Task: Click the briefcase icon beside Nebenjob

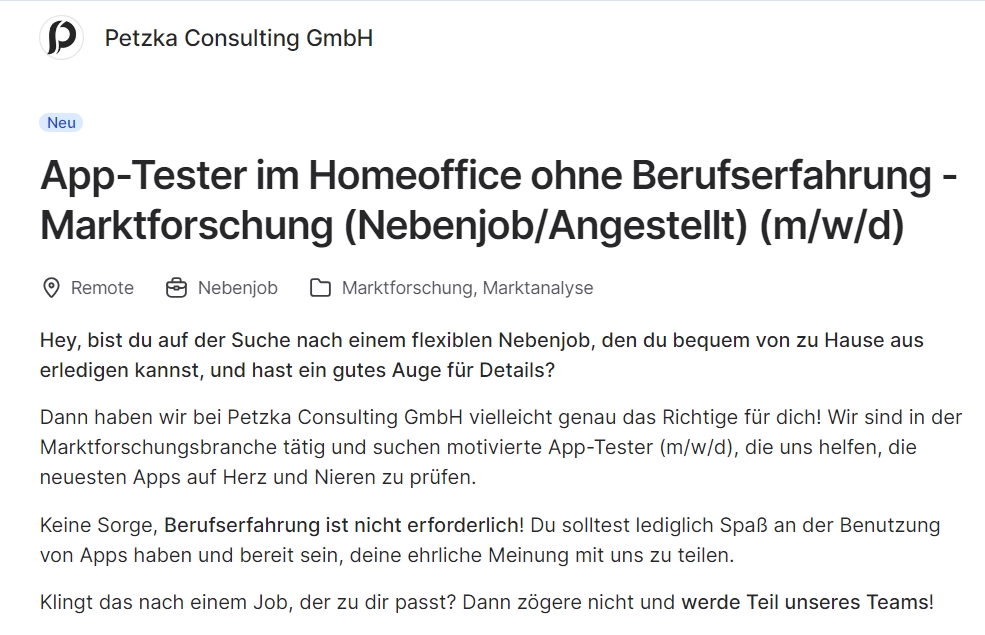Action: 177,288
